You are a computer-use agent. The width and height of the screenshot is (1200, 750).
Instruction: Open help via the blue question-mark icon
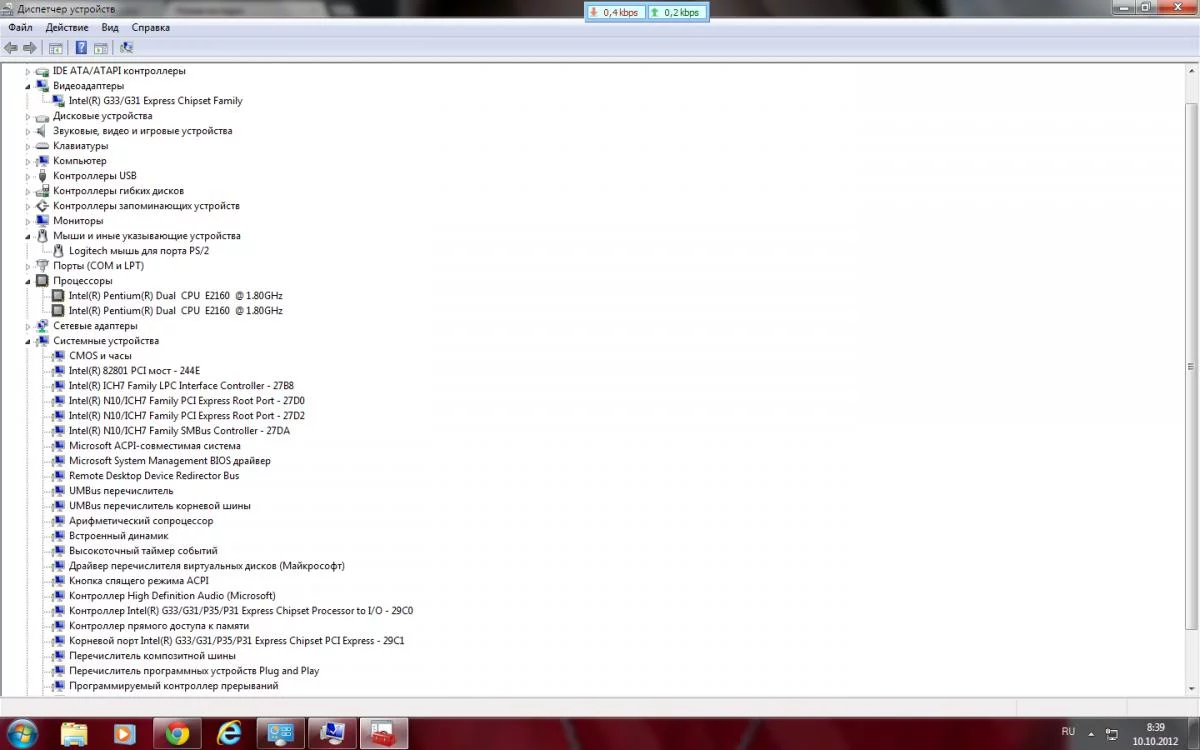tap(81, 48)
